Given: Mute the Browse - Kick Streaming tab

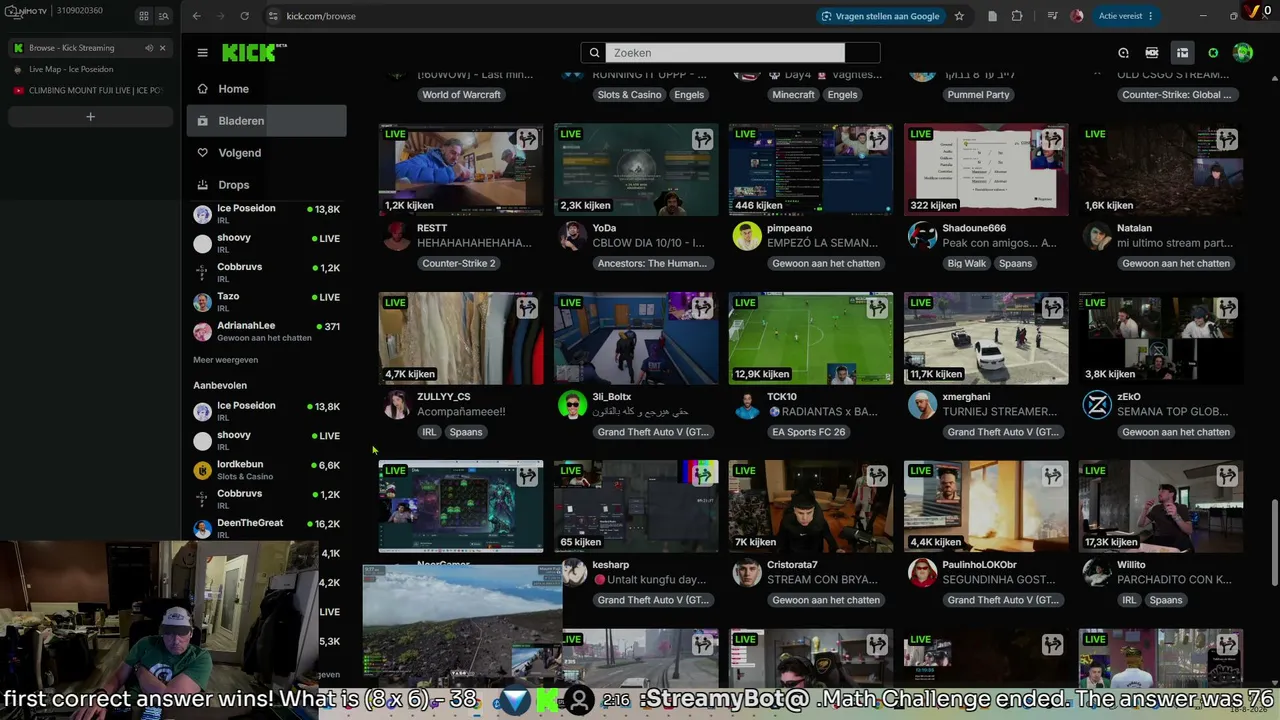Looking at the screenshot, I should click(x=149, y=48).
